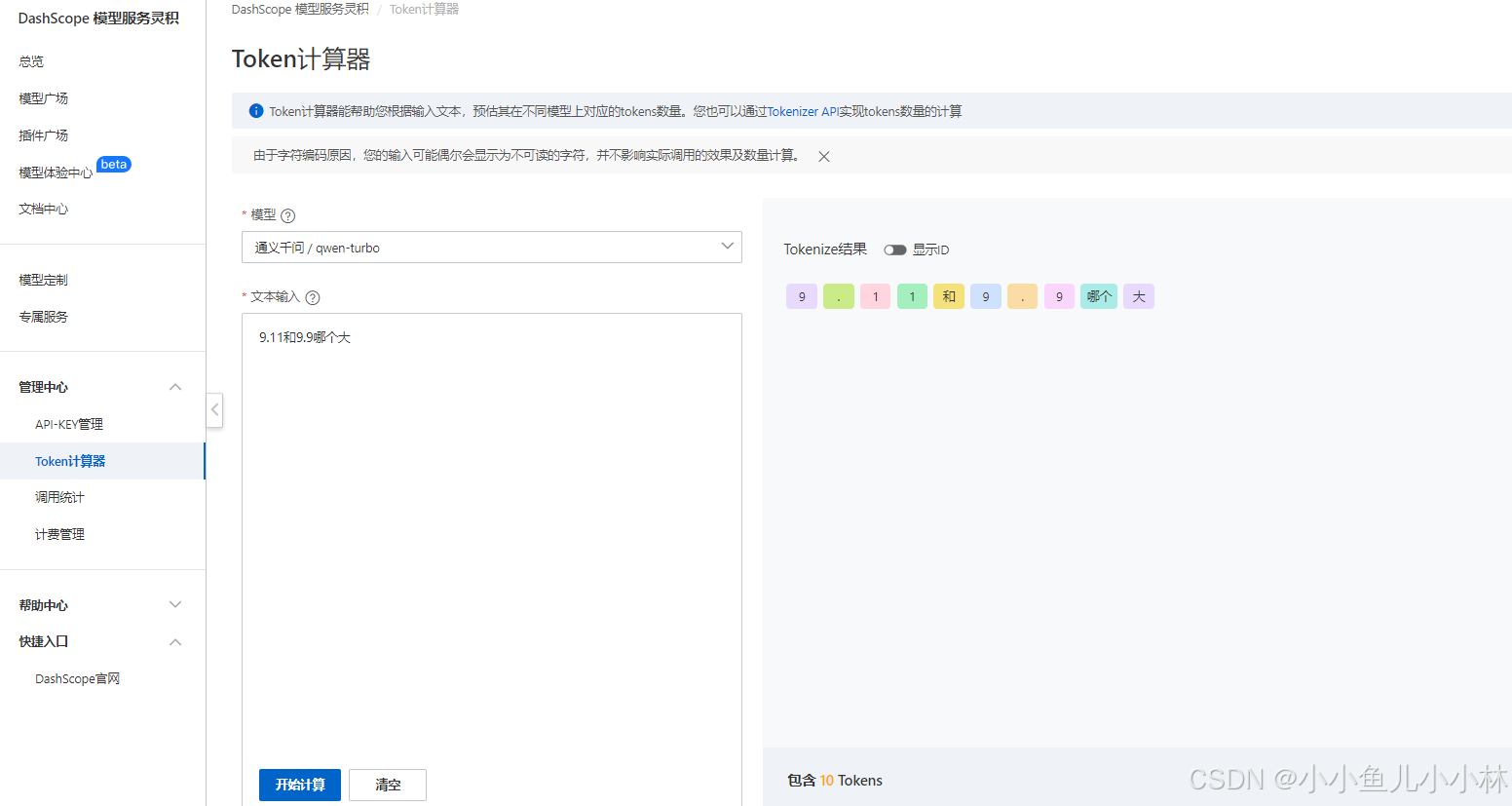
Task: Click the purple first '9' token chip
Action: pyautogui.click(x=802, y=296)
